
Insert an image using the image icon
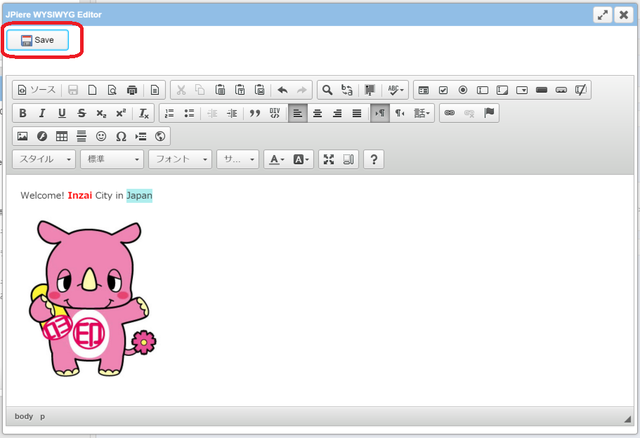pyautogui.click(x=23, y=136)
